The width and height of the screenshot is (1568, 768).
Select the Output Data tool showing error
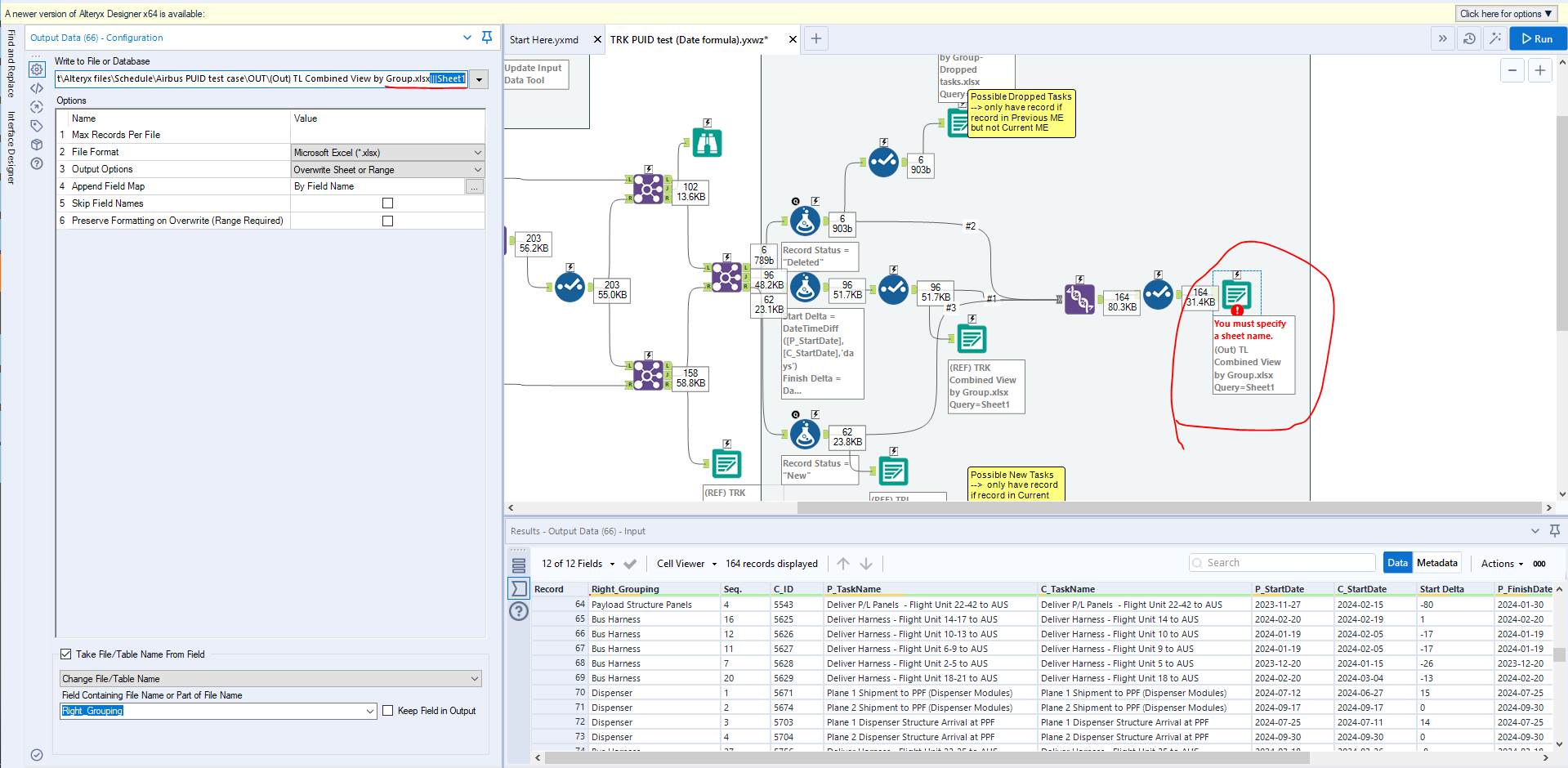pos(1236,294)
